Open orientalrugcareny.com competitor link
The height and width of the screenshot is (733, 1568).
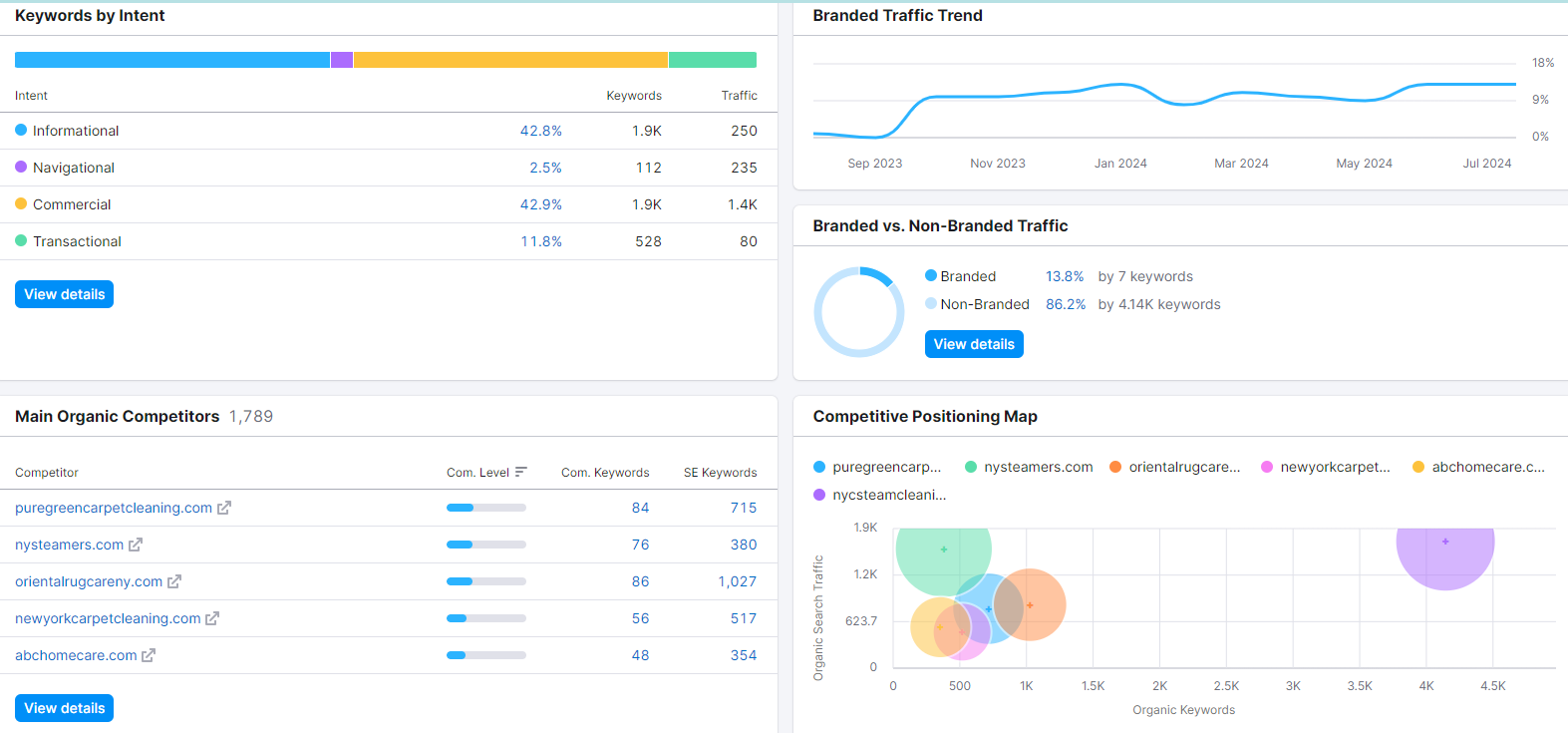click(89, 581)
